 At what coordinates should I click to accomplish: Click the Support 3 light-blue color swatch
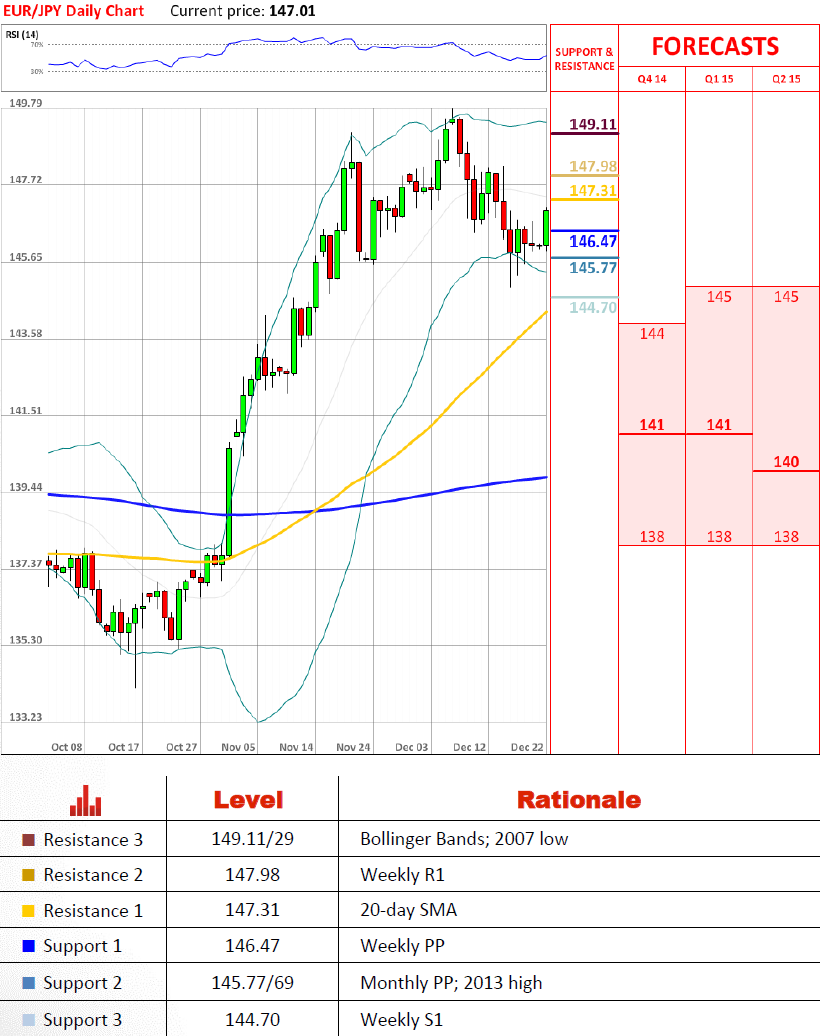click(28, 1019)
